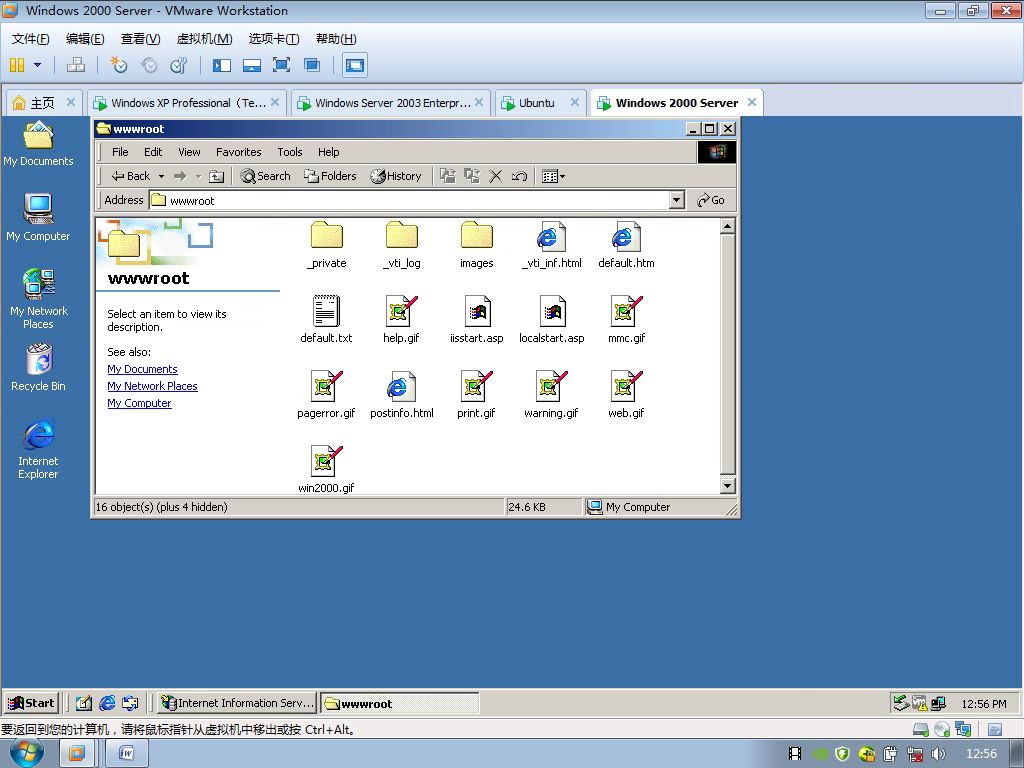Click Copy To toolbar icon in wwwroot
Screen dimensions: 1024x768
(x=472, y=176)
